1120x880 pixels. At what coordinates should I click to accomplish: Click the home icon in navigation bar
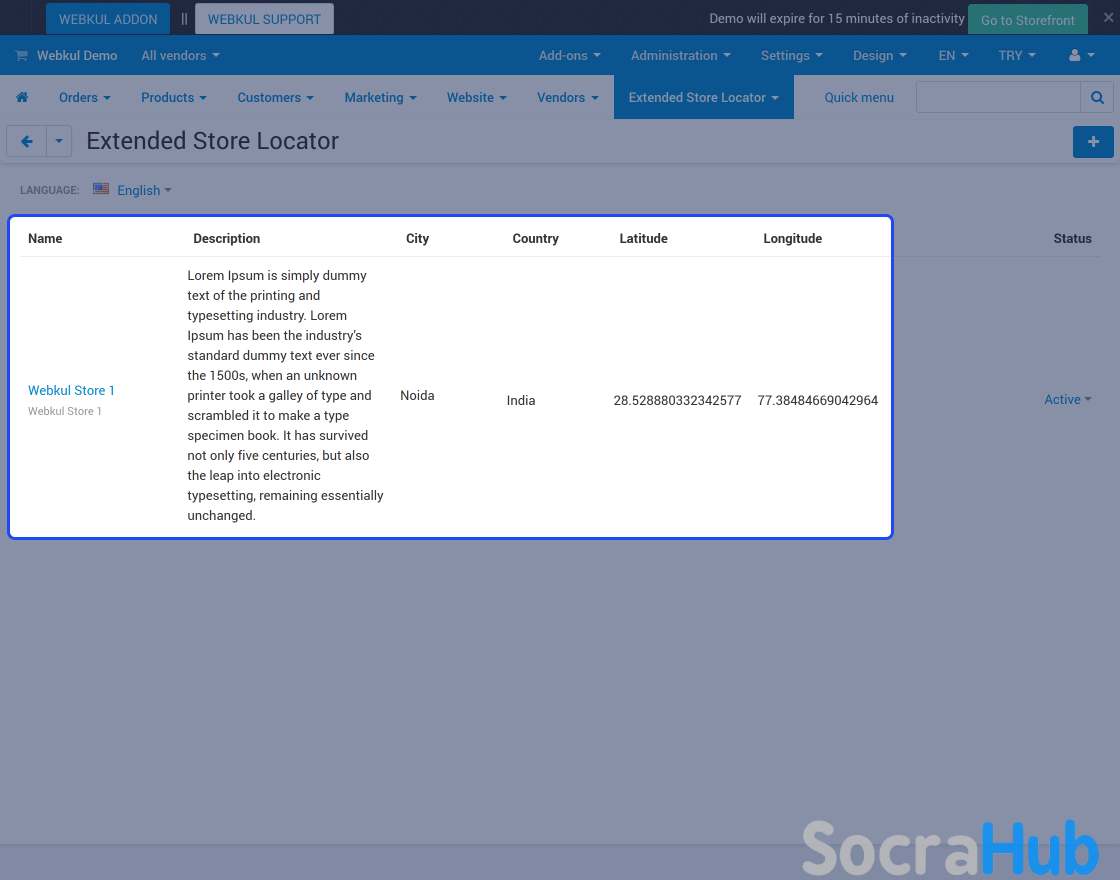pos(22,97)
